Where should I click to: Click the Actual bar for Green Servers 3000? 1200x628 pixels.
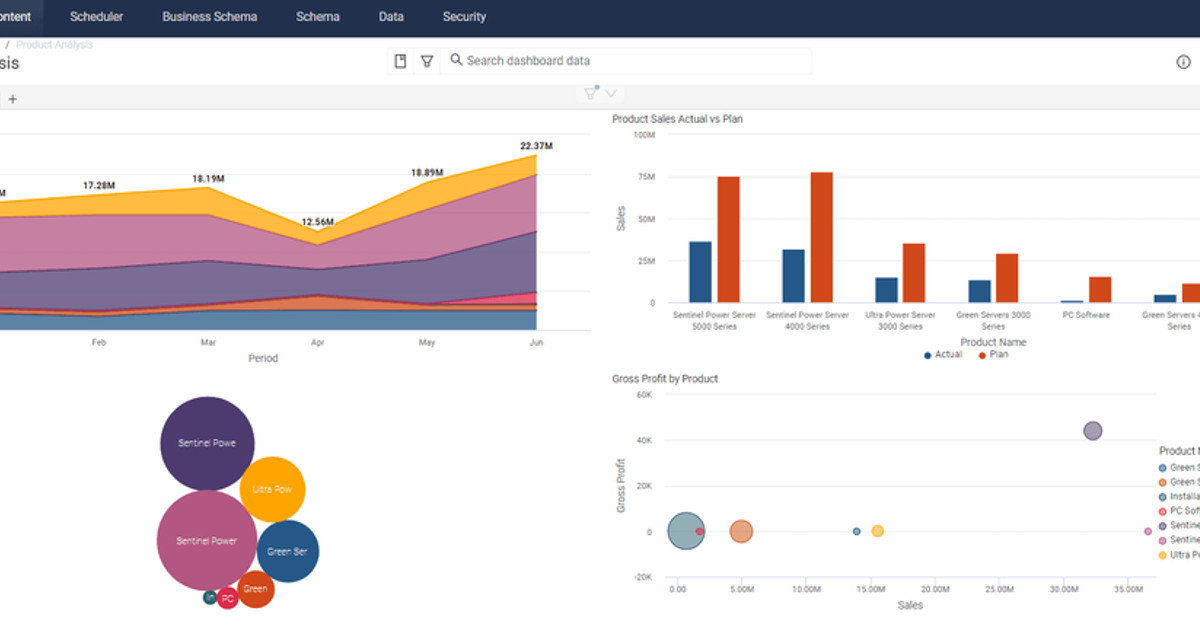(x=979, y=291)
